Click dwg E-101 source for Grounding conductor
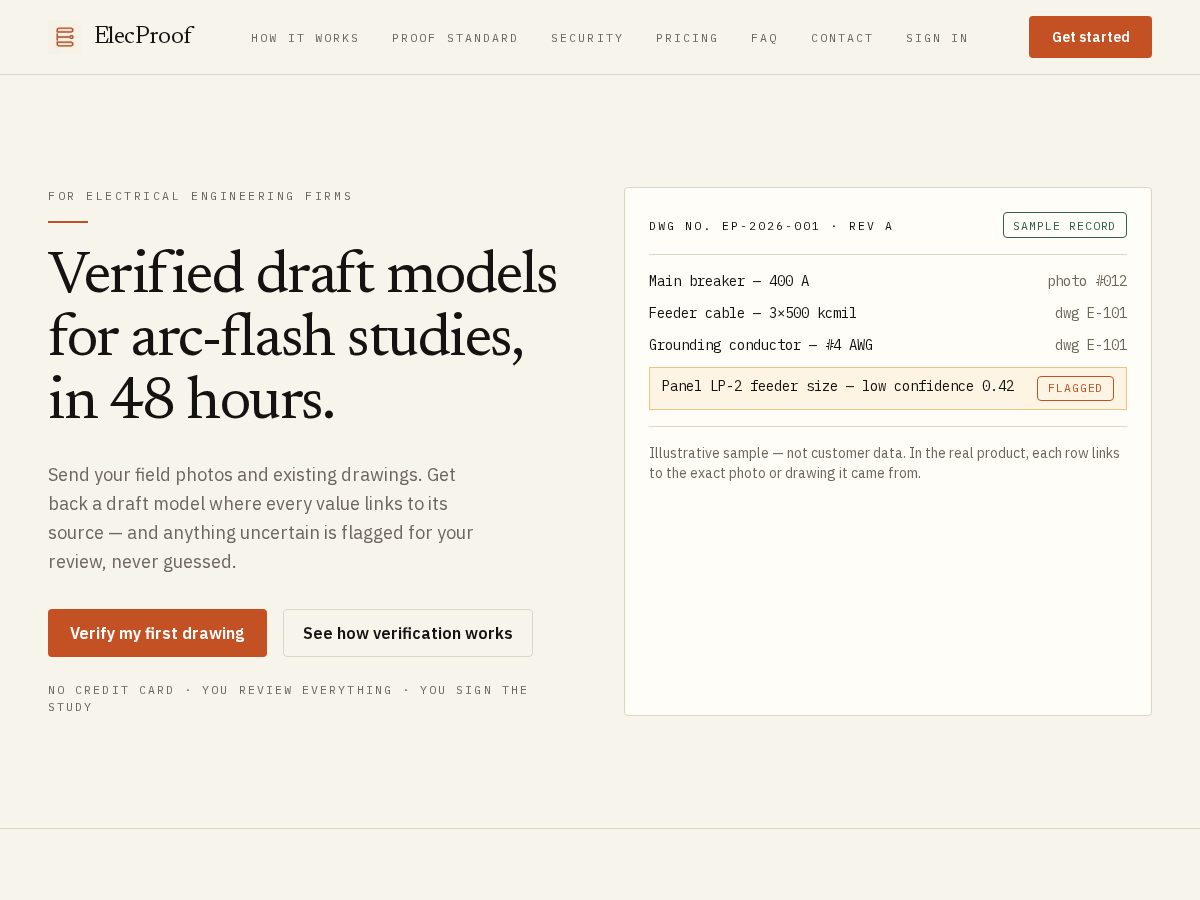This screenshot has width=1200, height=900. click(1091, 345)
